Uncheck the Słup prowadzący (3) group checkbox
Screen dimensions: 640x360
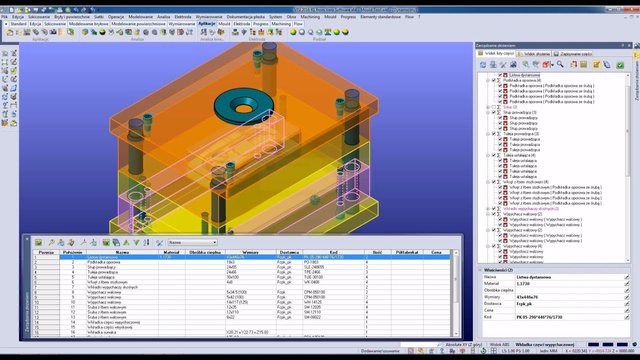(493, 112)
